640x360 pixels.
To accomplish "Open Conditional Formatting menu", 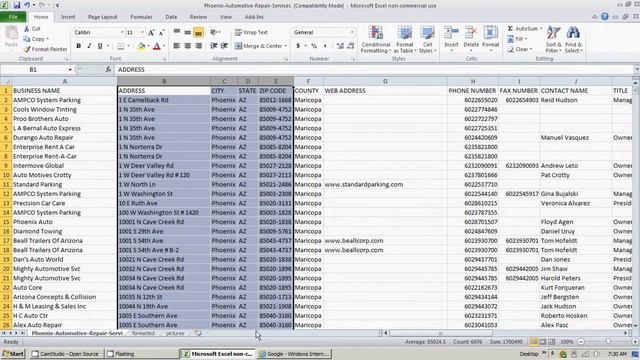I will pos(376,40).
